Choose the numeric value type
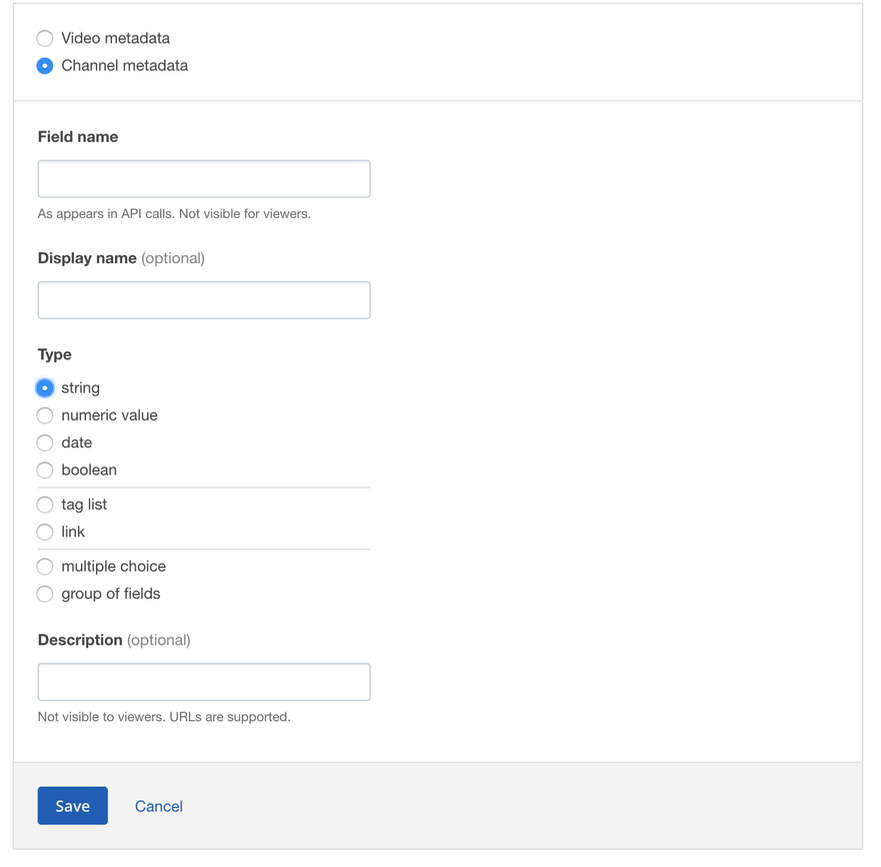This screenshot has height=867, width=881. [x=45, y=415]
